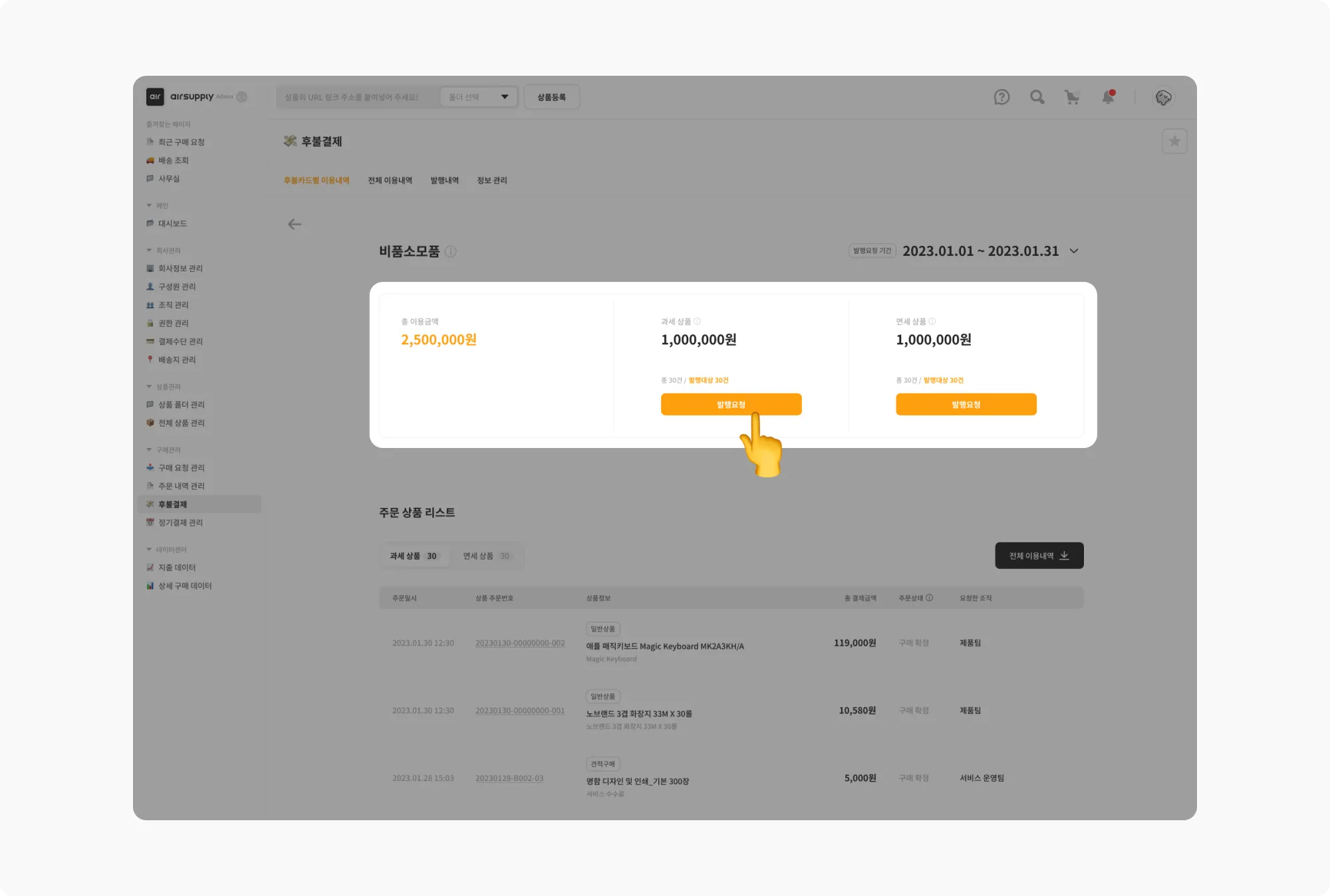Click info icon next to 비품소모품
1330x896 pixels.
click(x=451, y=252)
